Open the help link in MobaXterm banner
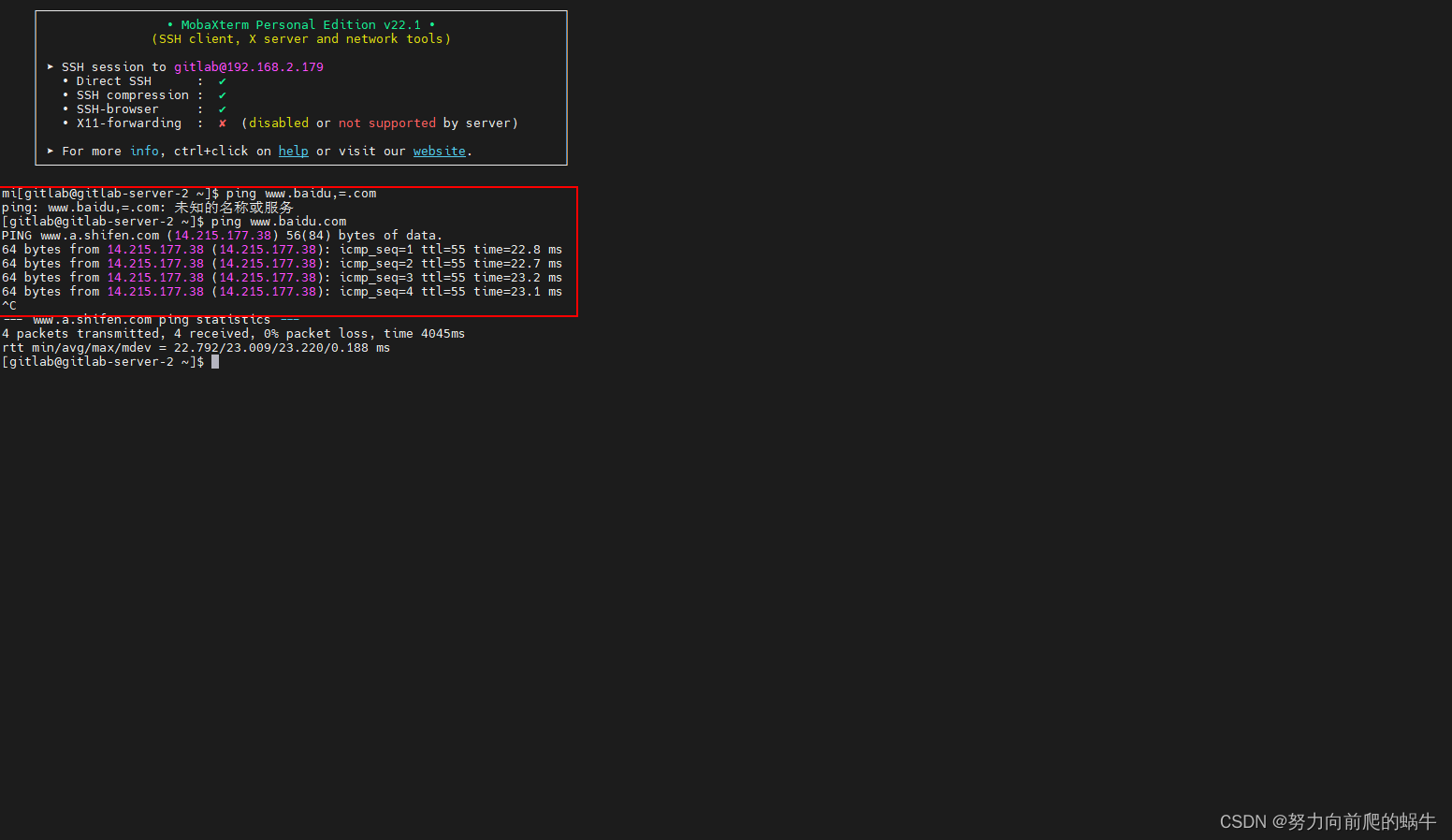1452x840 pixels. [293, 152]
